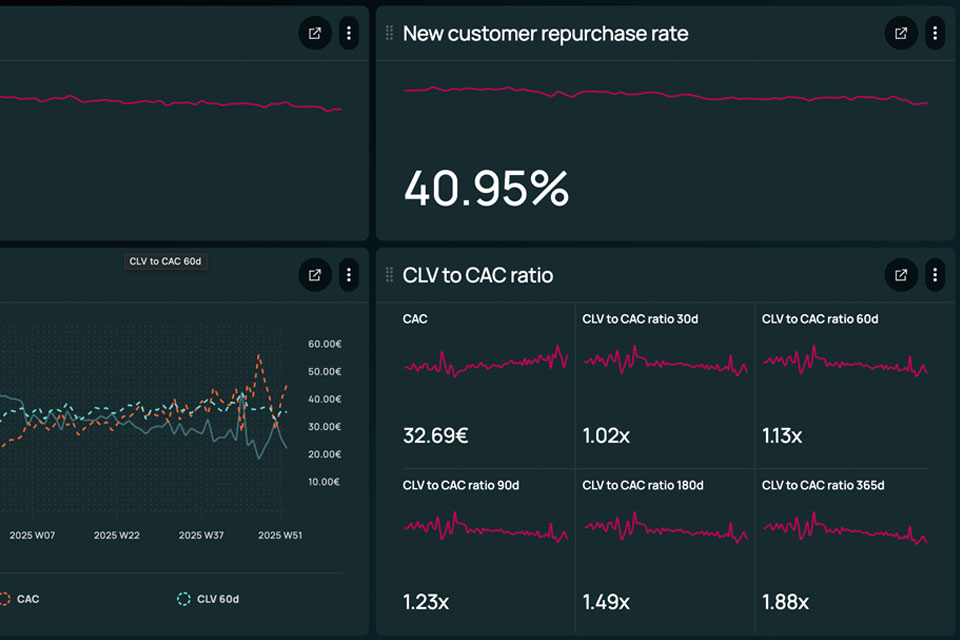Image resolution: width=960 pixels, height=640 pixels.
Task: Click the CLV to CAC ratio 180d label
Action: (643, 486)
